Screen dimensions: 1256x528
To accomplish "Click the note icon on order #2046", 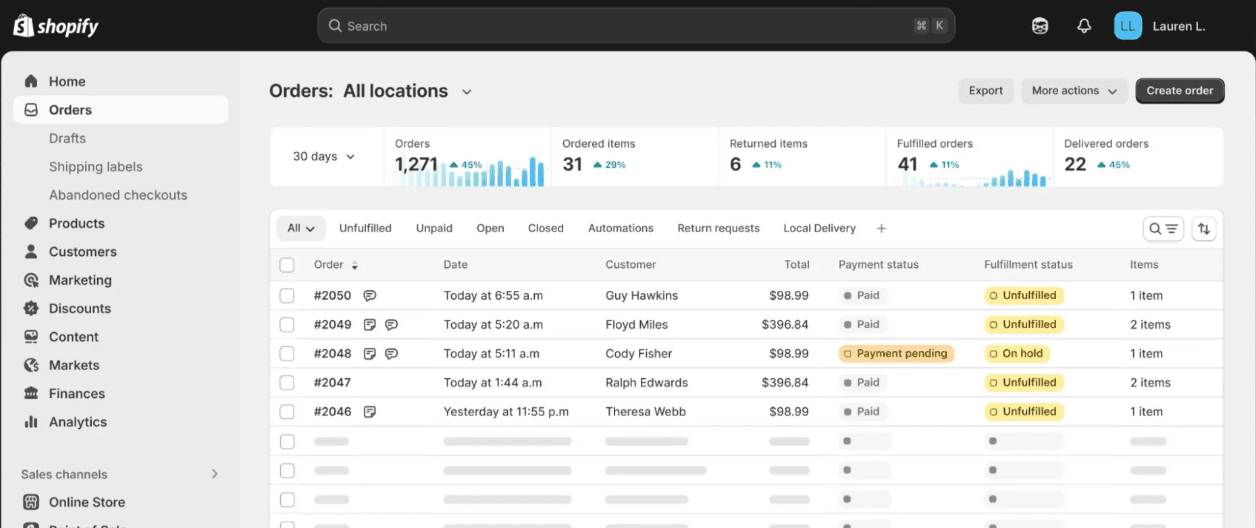I will 370,412.
